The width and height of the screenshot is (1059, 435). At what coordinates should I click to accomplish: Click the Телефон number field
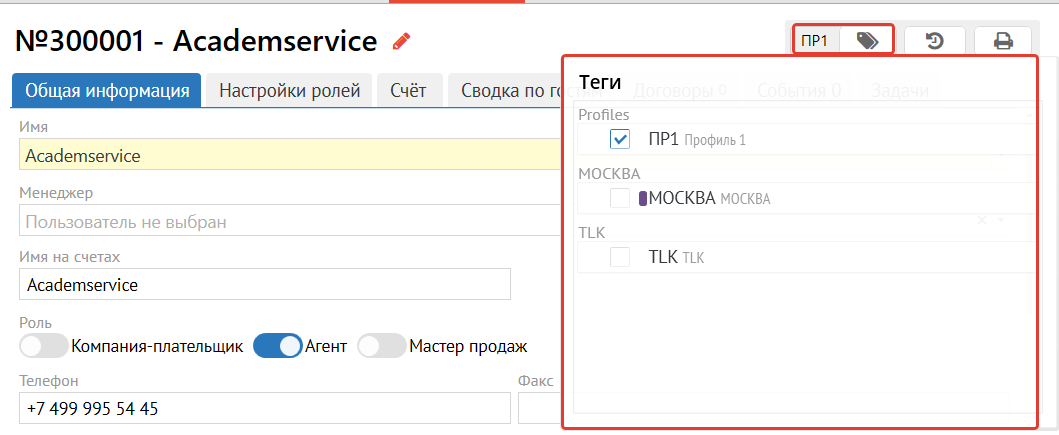(264, 408)
